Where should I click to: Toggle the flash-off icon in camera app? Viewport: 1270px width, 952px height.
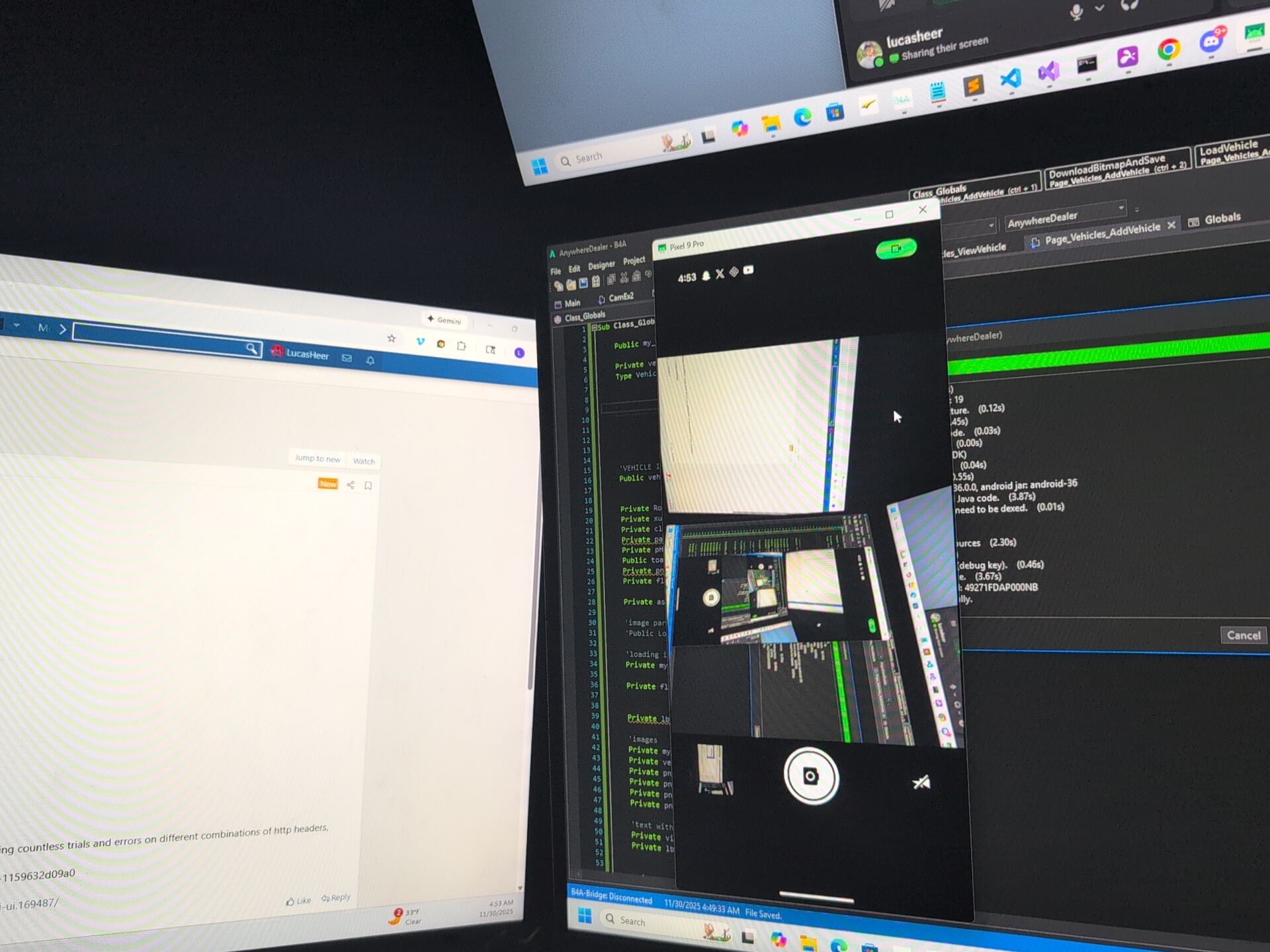(921, 783)
